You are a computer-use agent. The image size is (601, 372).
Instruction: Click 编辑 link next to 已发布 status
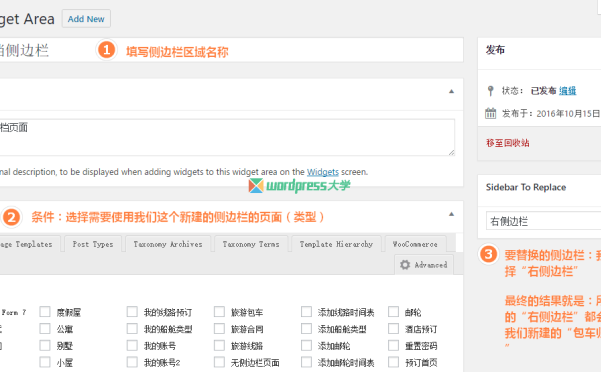click(568, 91)
